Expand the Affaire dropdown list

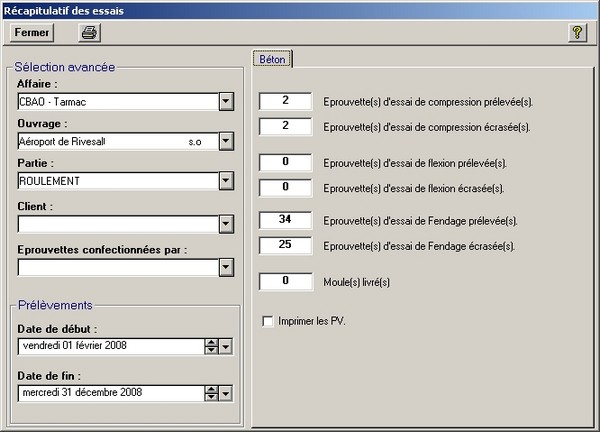[x=226, y=101]
